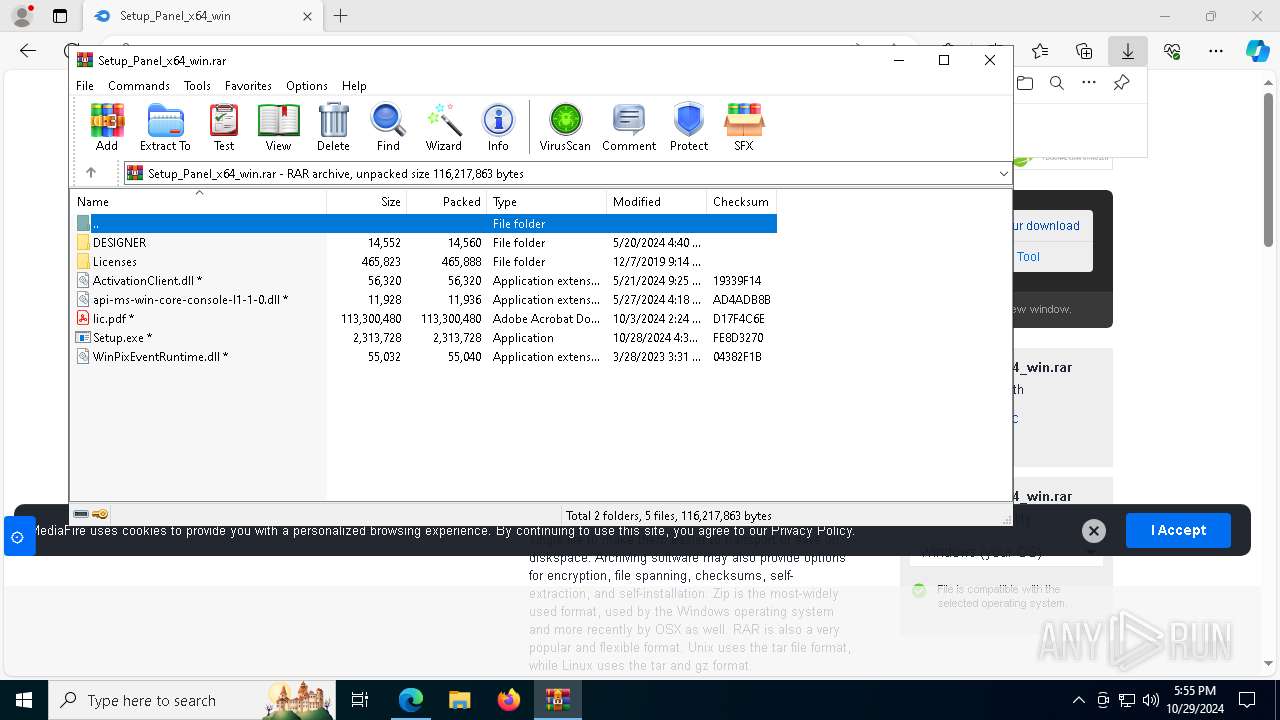
Task: Sort files by Name column header
Action: 199,201
